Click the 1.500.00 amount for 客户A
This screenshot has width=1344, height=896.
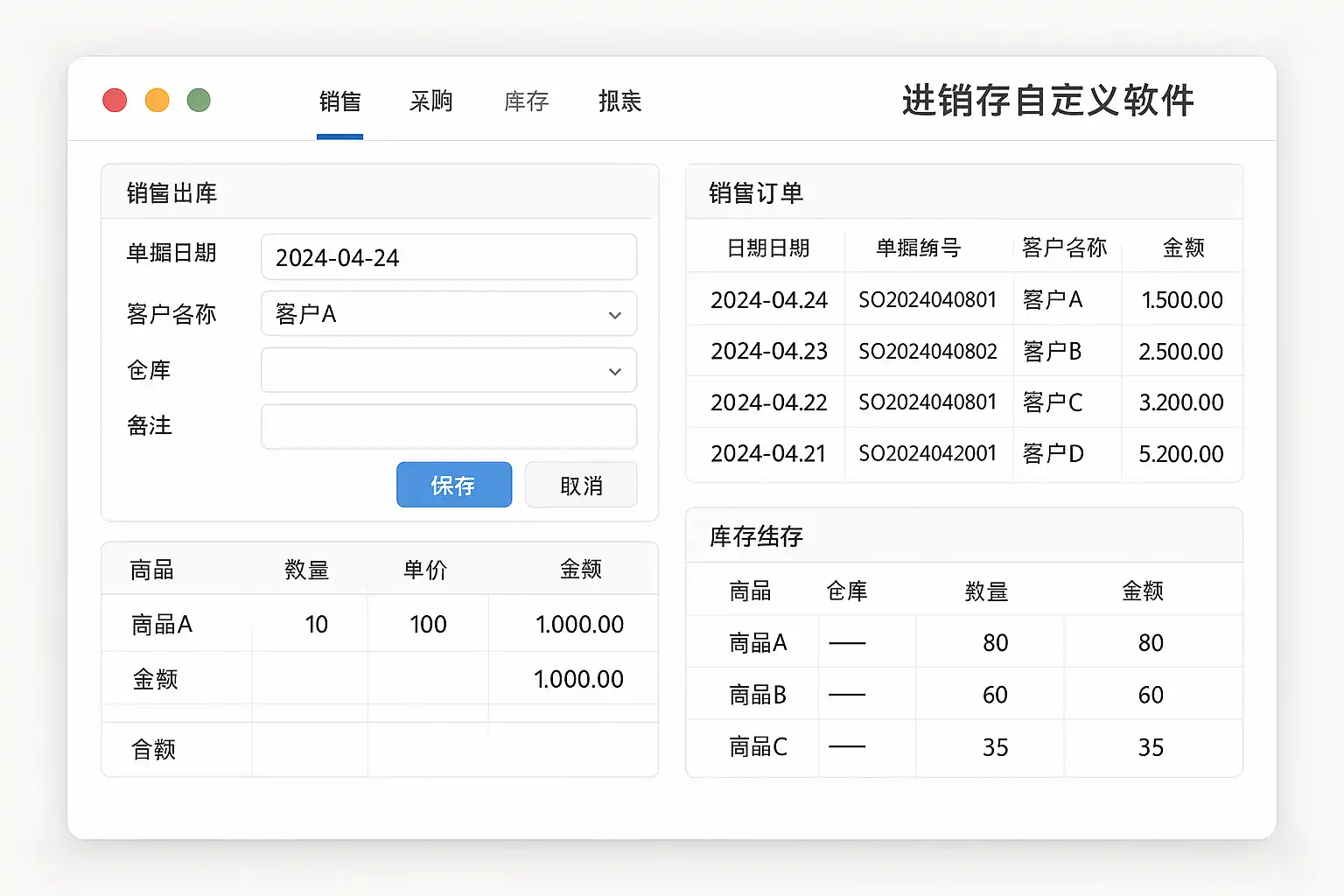1181,300
